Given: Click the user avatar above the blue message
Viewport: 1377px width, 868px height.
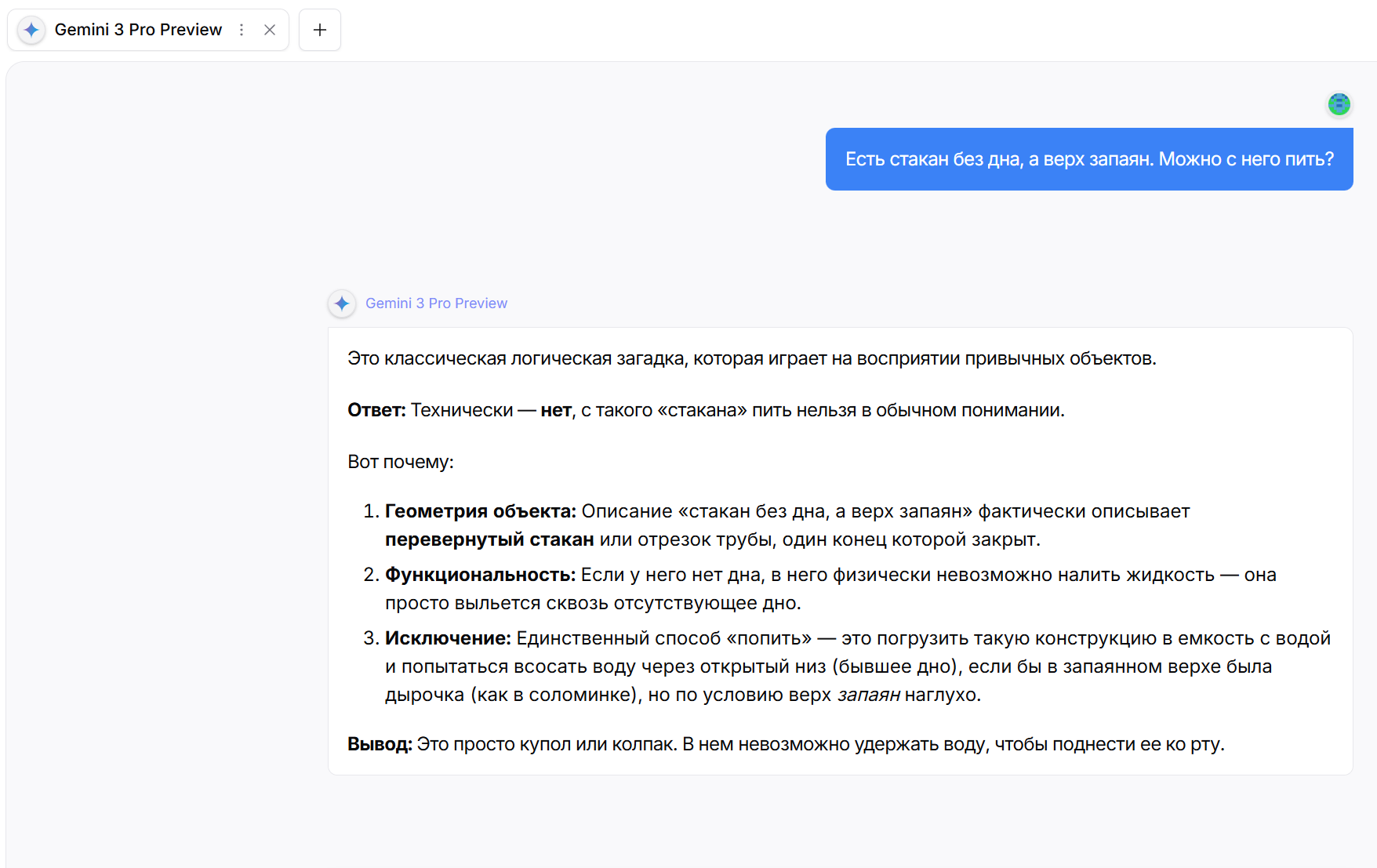Looking at the screenshot, I should tap(1339, 104).
